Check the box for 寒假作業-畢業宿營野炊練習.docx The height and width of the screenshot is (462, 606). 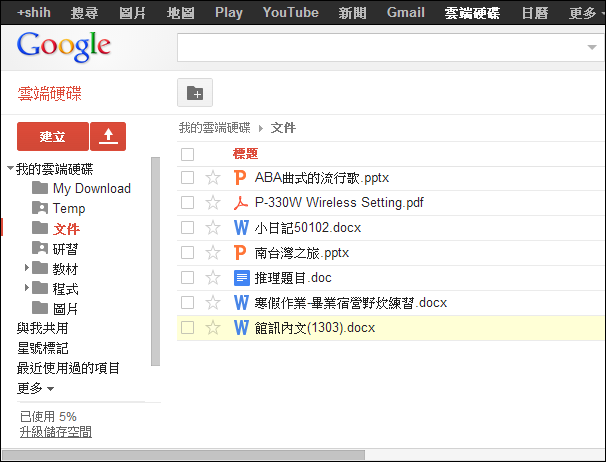coord(187,303)
